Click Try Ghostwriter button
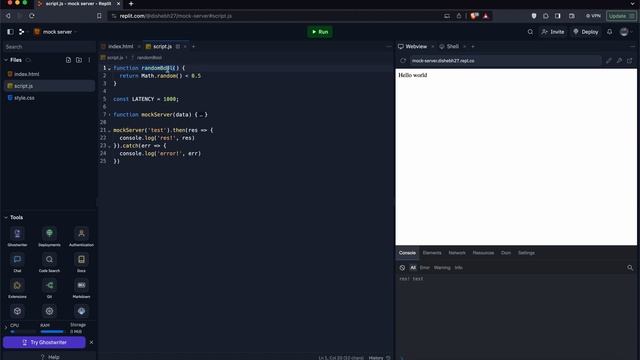This screenshot has width=640, height=360. [x=44, y=342]
